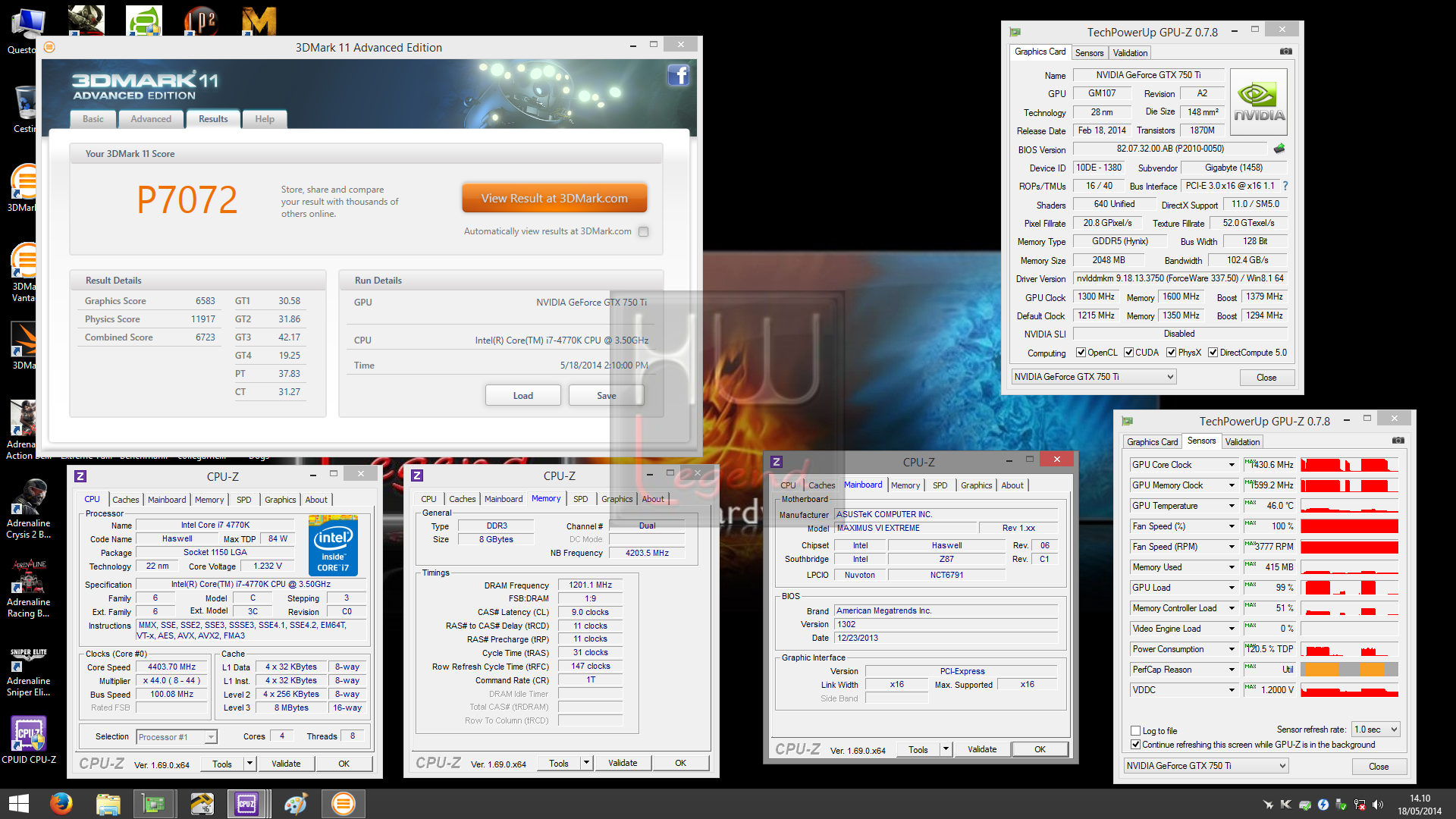Toggle the PhysX checkbox in GPU-Z
1456x819 pixels.
coord(1171,353)
